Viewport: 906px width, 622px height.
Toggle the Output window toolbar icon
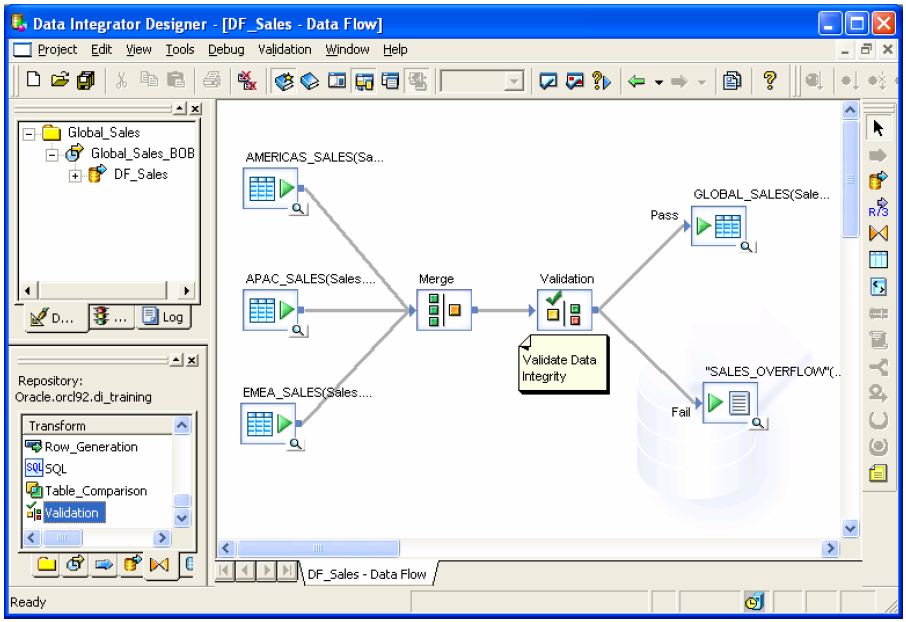[391, 80]
